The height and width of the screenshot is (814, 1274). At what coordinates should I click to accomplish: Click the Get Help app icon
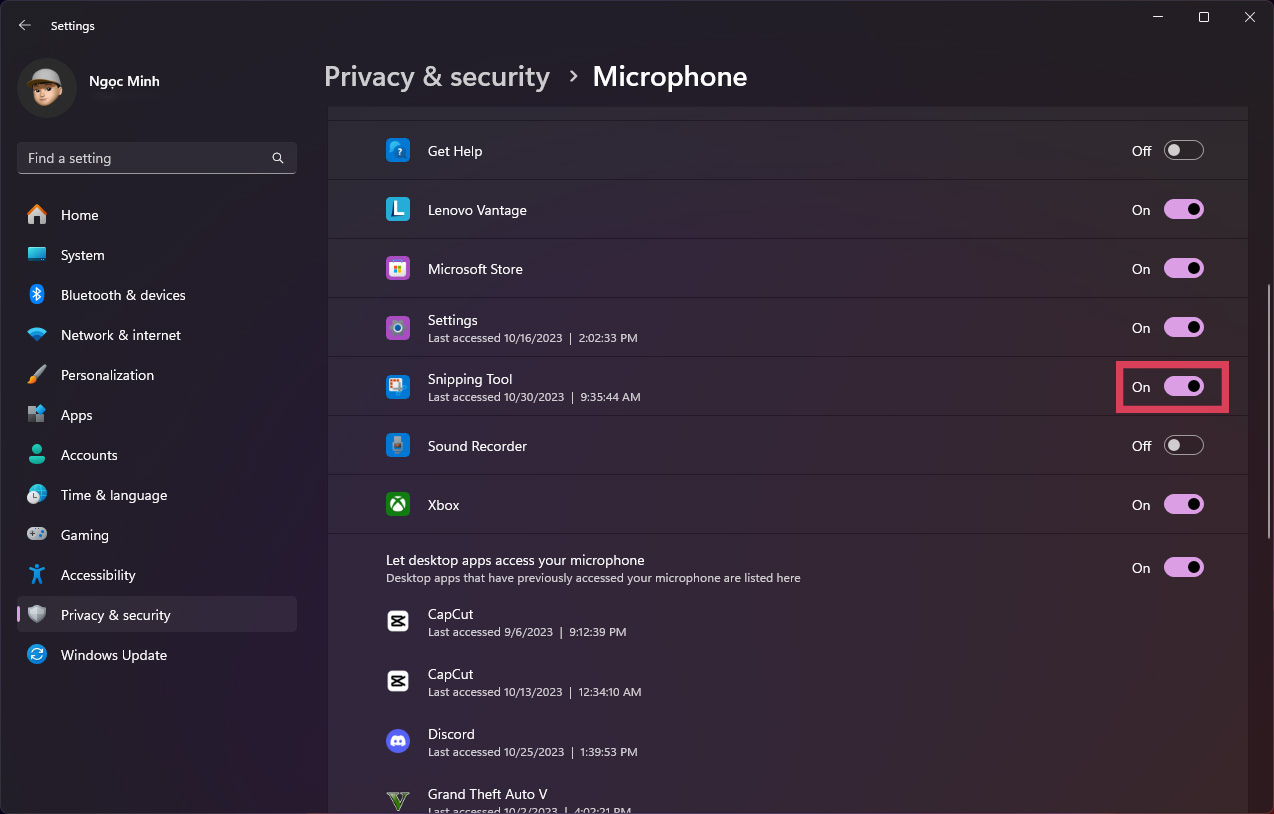[x=398, y=151]
